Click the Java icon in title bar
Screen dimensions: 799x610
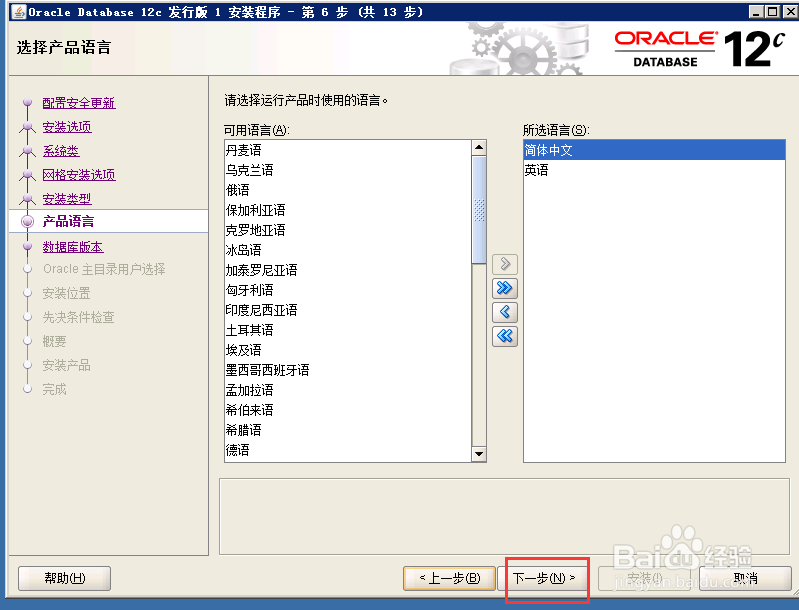click(x=19, y=12)
